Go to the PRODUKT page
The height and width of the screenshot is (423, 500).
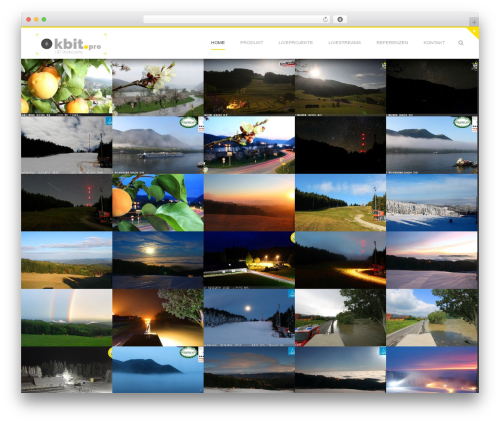[x=251, y=43]
